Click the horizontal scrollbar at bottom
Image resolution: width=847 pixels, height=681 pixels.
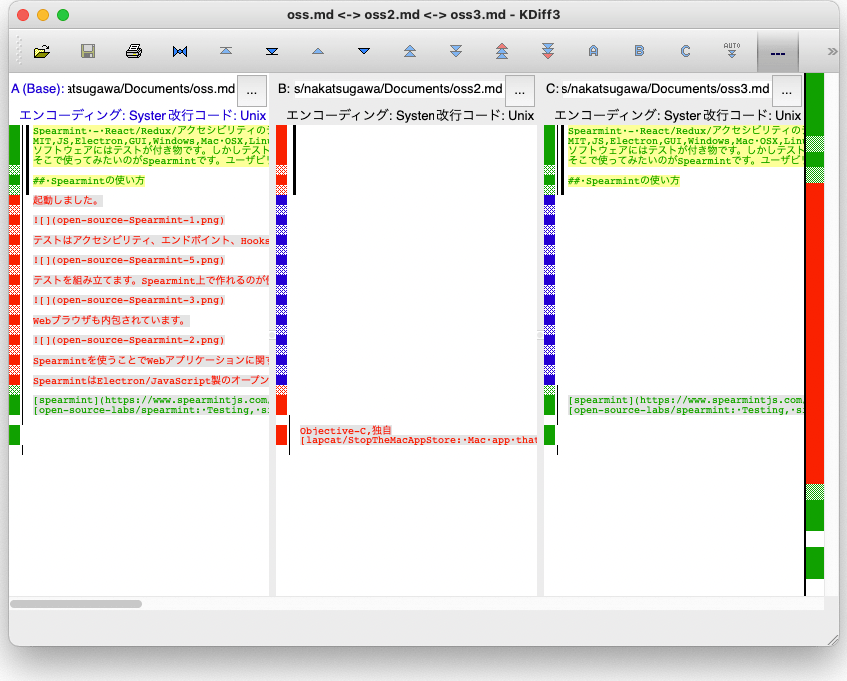click(76, 604)
